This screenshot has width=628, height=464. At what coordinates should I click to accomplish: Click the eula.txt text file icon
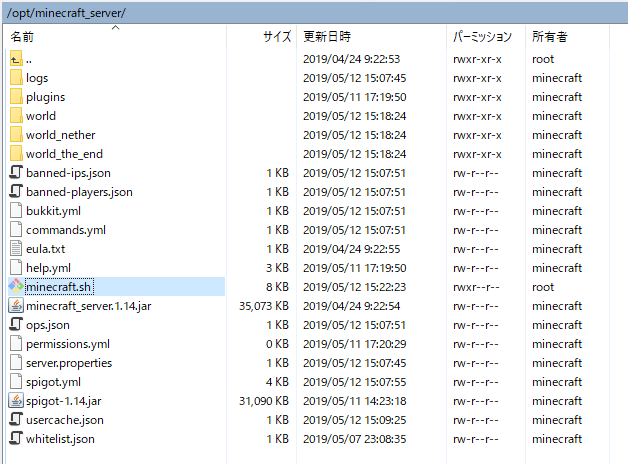[15, 249]
